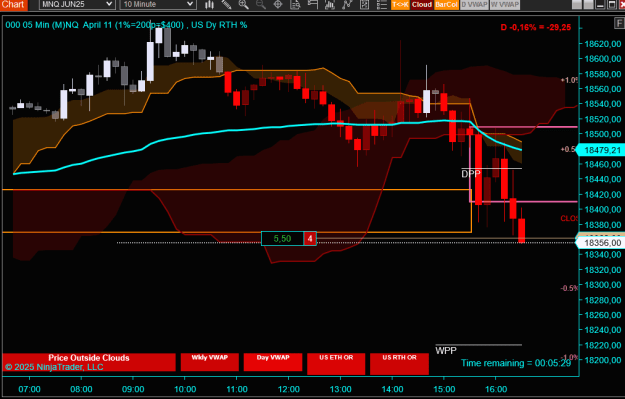Viewport: 625px width, 399px height.
Task: Open the list view toolbar icon
Action: coord(381,5)
